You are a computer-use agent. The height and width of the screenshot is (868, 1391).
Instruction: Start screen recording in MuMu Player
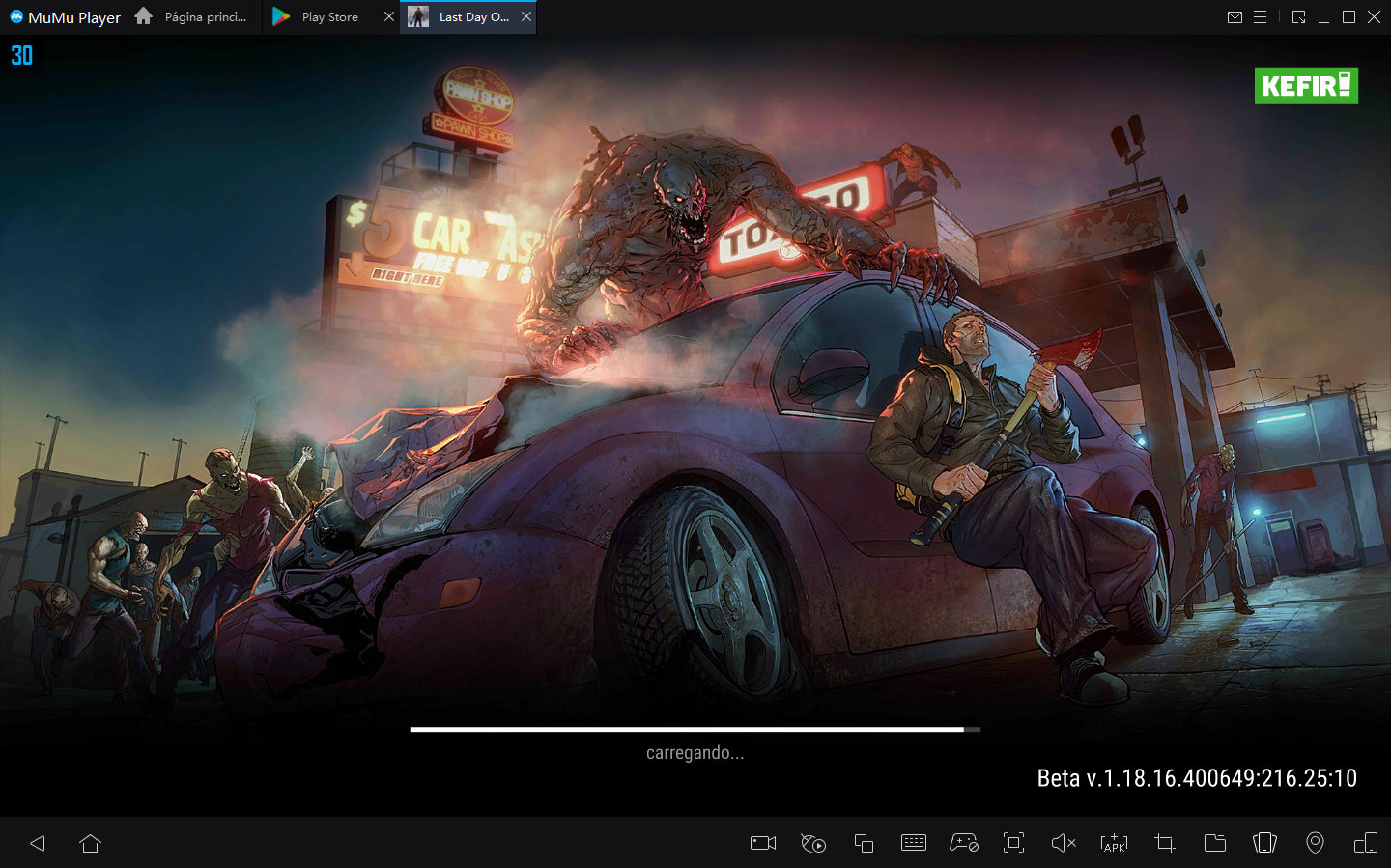[762, 843]
